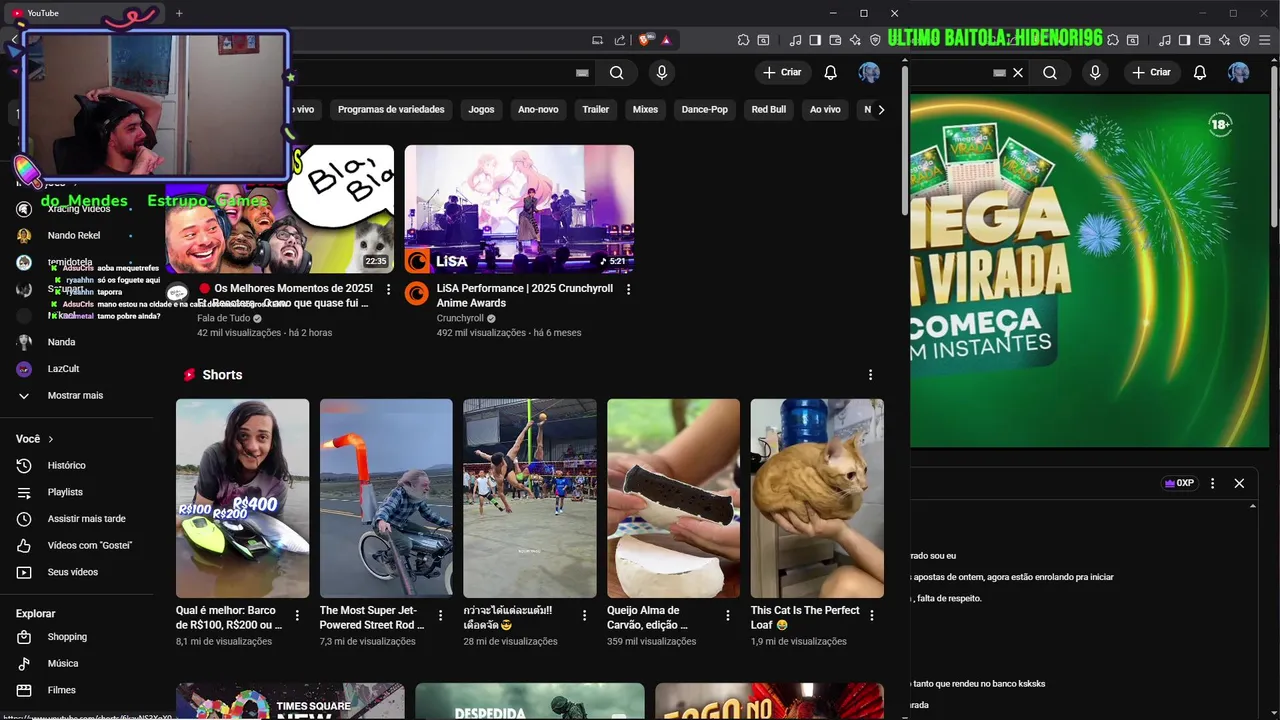This screenshot has height=720, width=1280.
Task: Open Brave Playlist music icon in left window
Action: pyautogui.click(x=795, y=40)
